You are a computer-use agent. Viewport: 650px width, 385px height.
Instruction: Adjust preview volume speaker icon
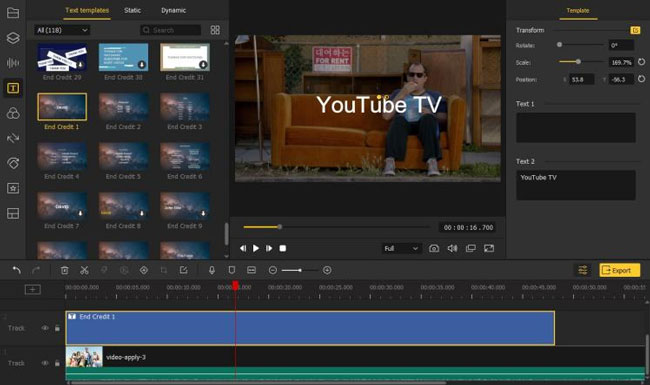pos(452,248)
